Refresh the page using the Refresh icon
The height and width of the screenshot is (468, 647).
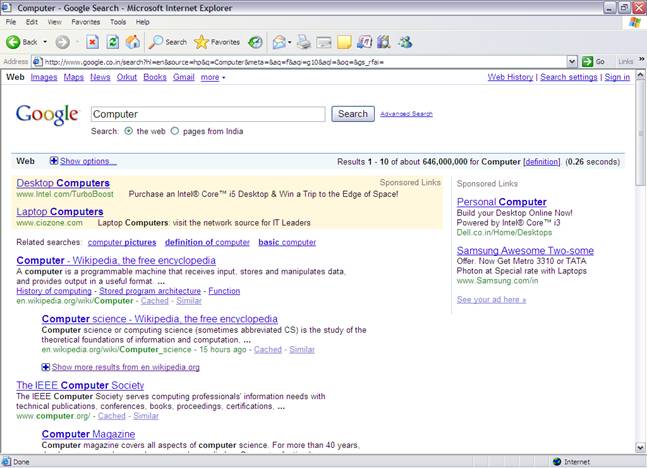[113, 42]
